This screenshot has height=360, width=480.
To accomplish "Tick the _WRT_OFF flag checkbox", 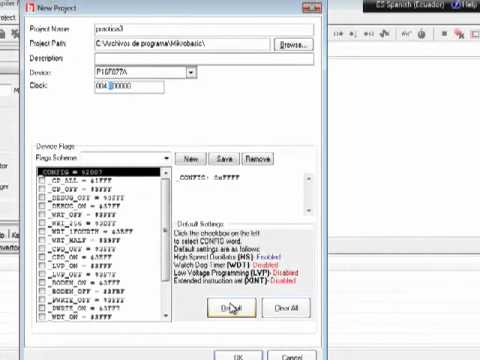I will 42,215.
